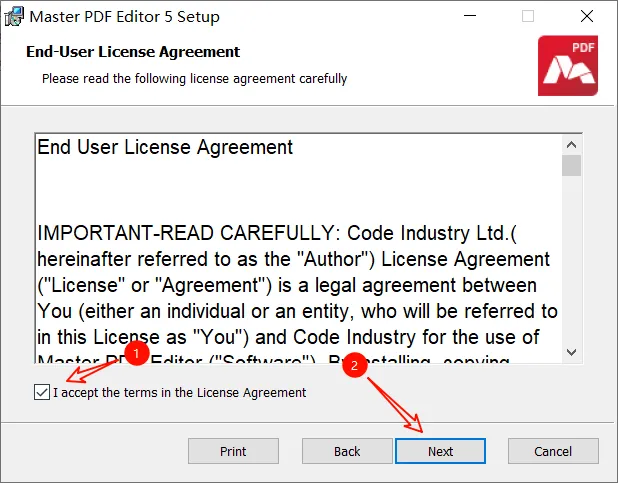This screenshot has height=483, width=618.
Task: Click the bold End-User License Agreement header
Action: [133, 52]
